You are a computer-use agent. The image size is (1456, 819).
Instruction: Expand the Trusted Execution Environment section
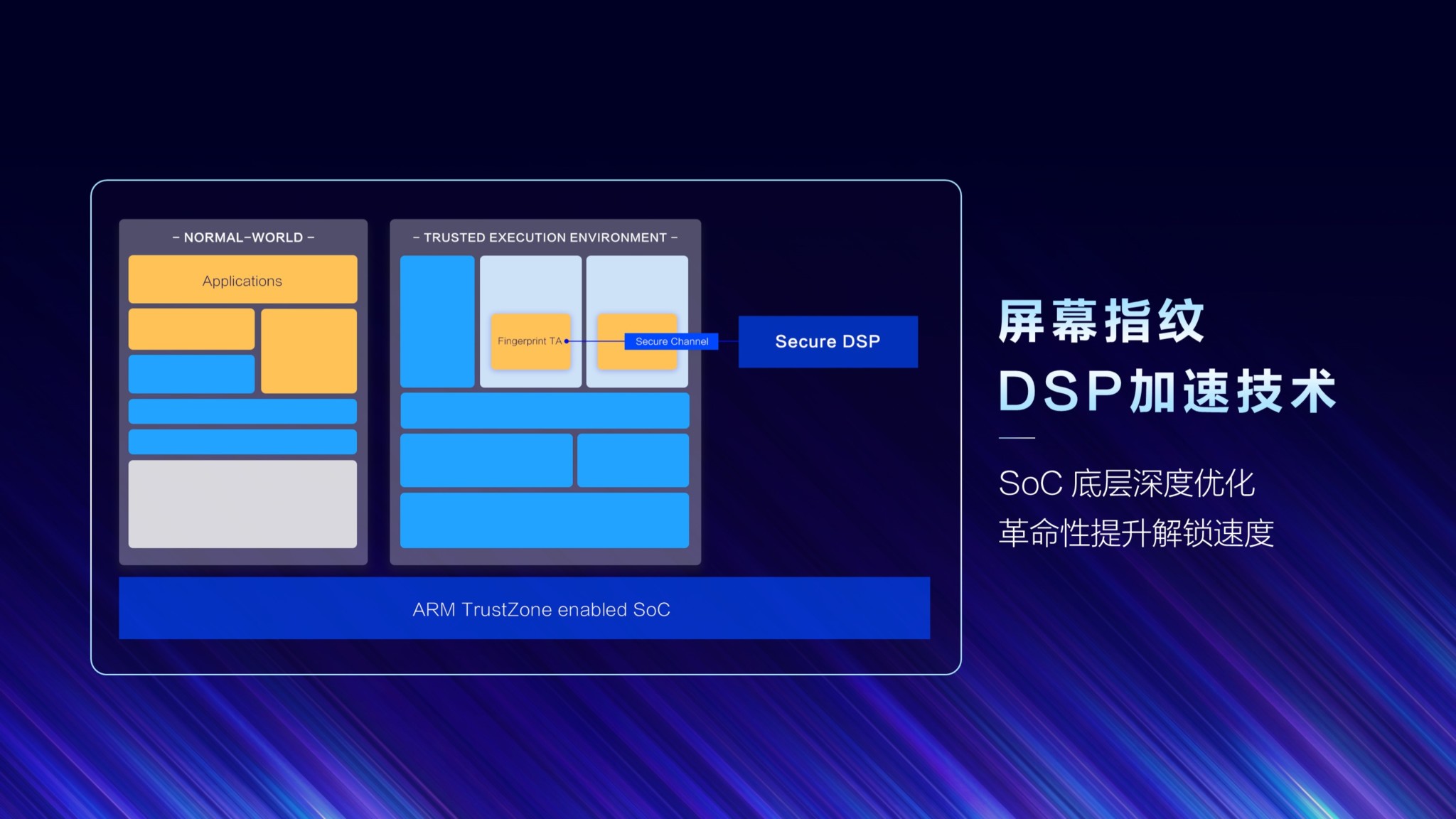coord(545,237)
